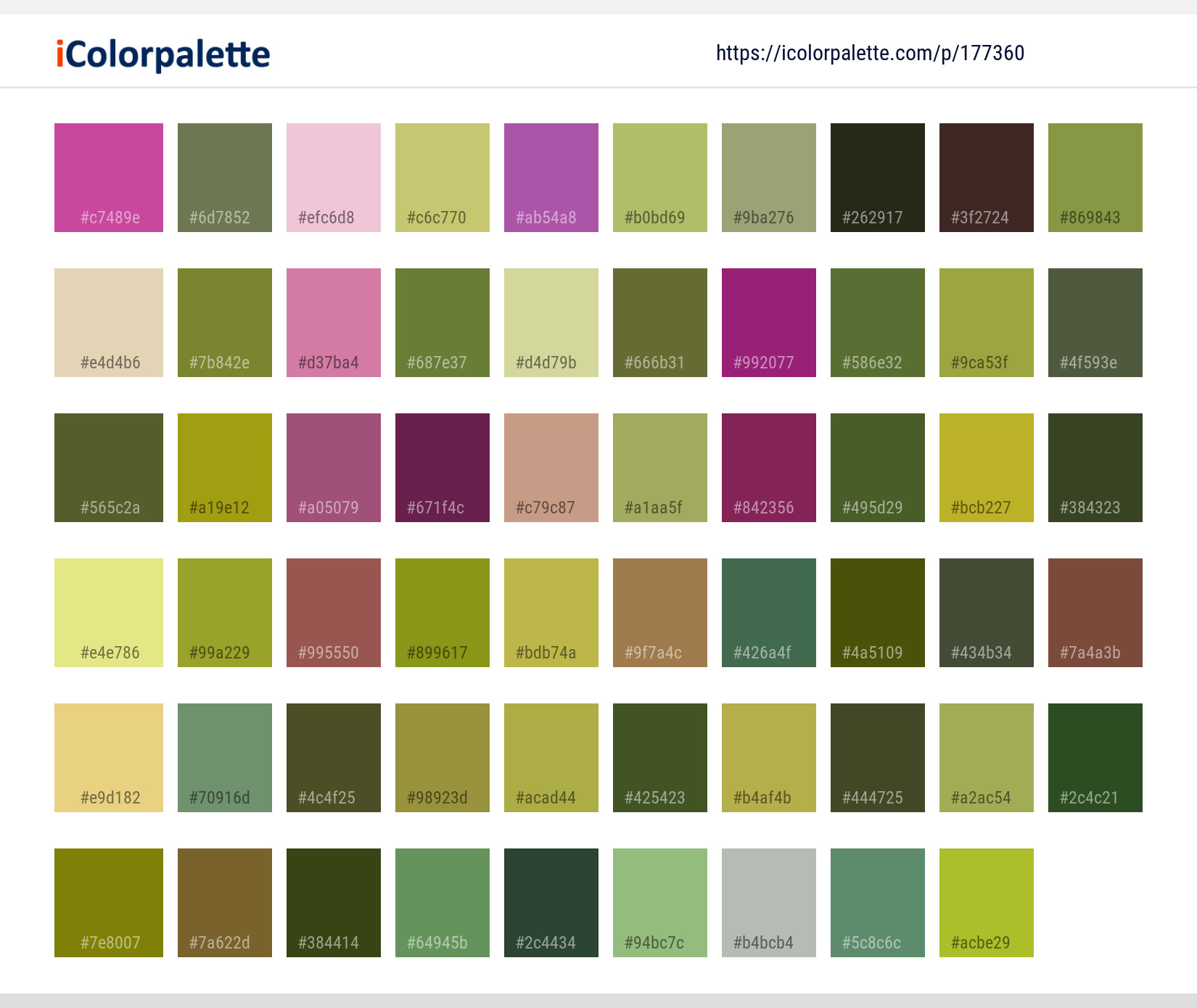The image size is (1197, 1008).
Task: Select the gray swatch #b4bcb4
Action: pos(768,902)
